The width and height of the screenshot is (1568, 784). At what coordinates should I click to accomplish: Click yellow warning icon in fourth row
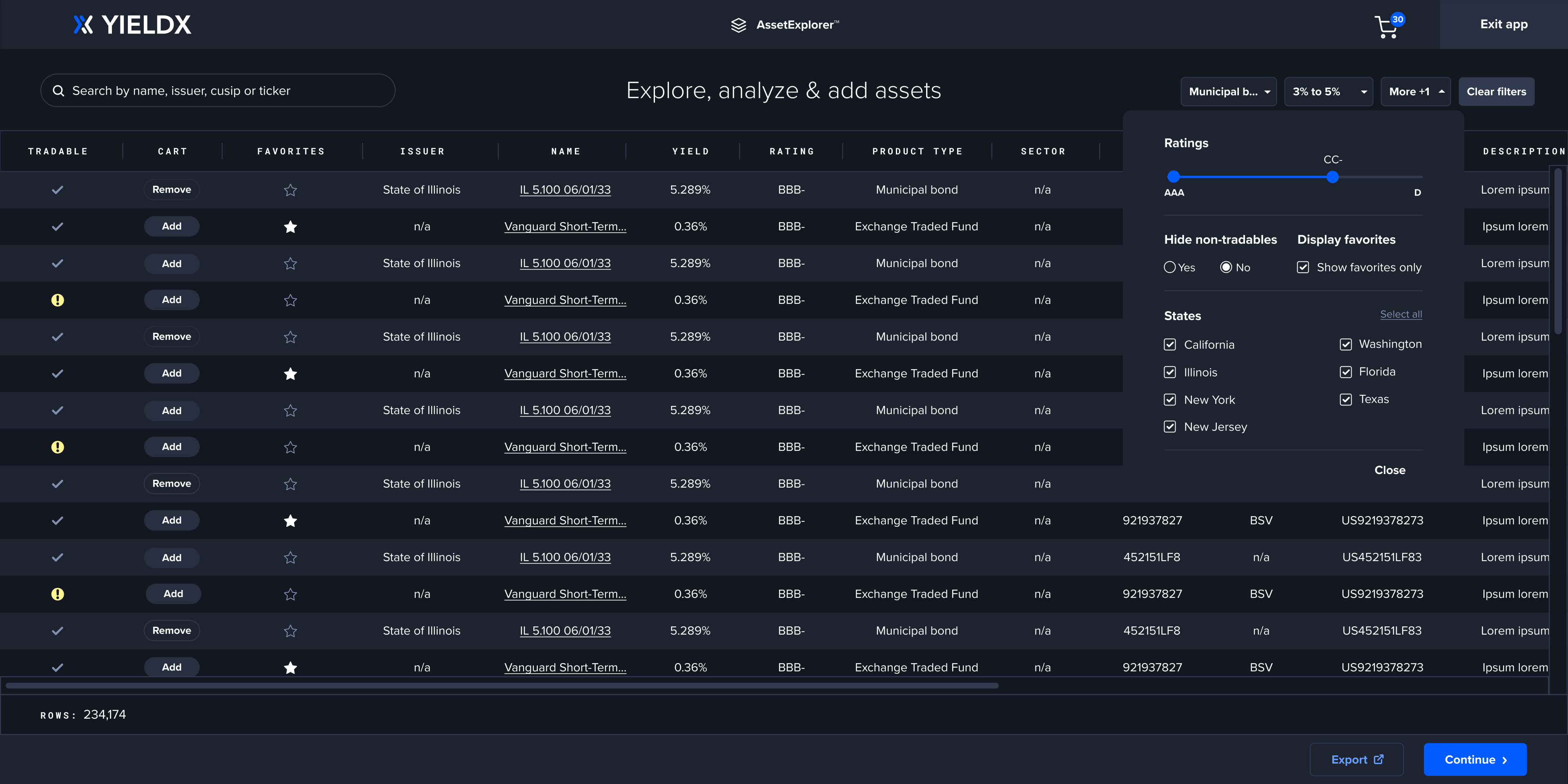tap(57, 300)
